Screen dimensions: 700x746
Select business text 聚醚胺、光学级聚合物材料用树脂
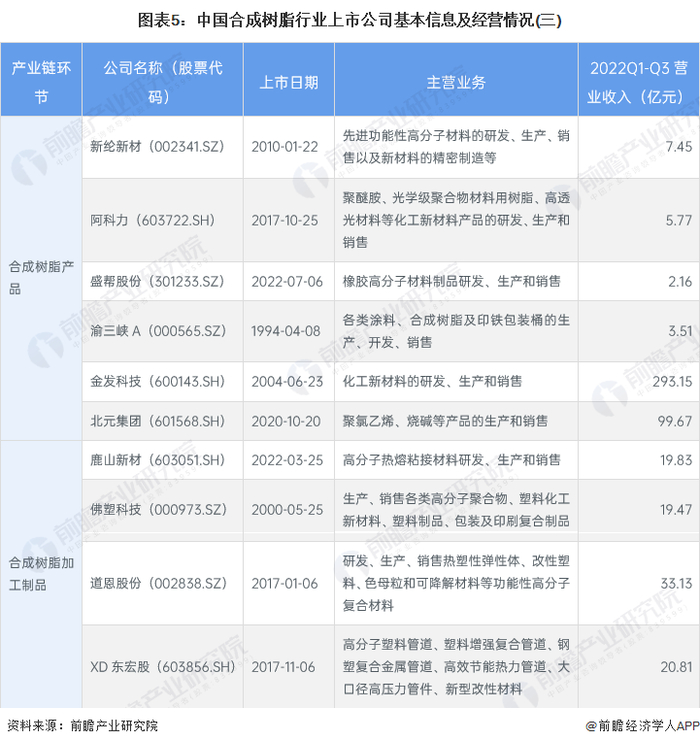[438, 198]
